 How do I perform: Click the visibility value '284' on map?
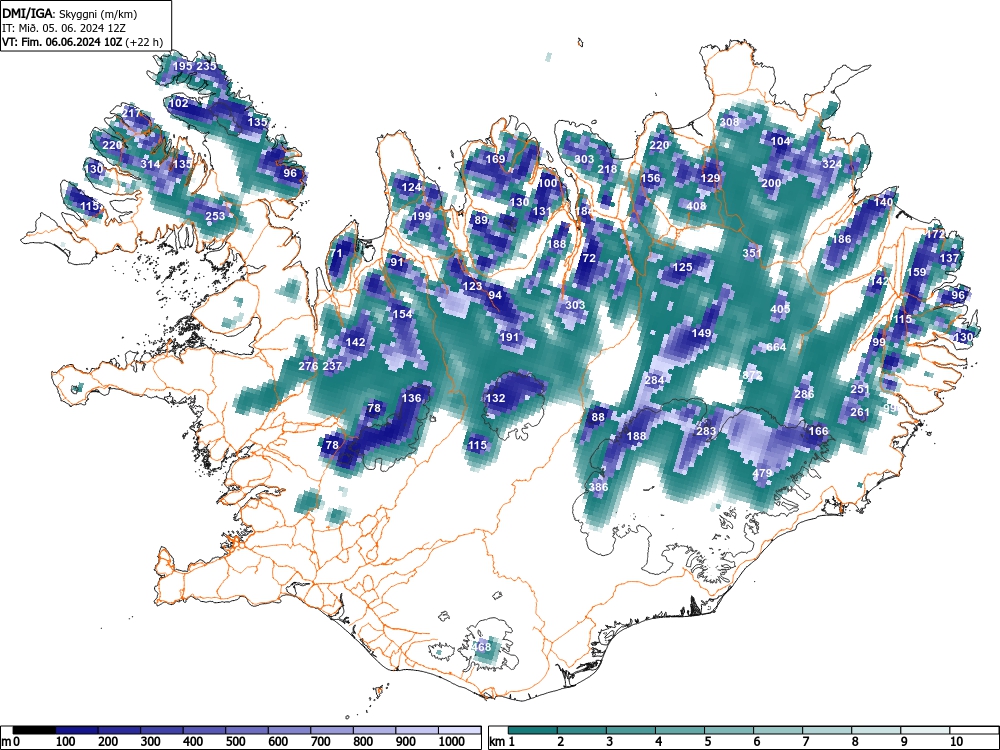[x=654, y=380]
